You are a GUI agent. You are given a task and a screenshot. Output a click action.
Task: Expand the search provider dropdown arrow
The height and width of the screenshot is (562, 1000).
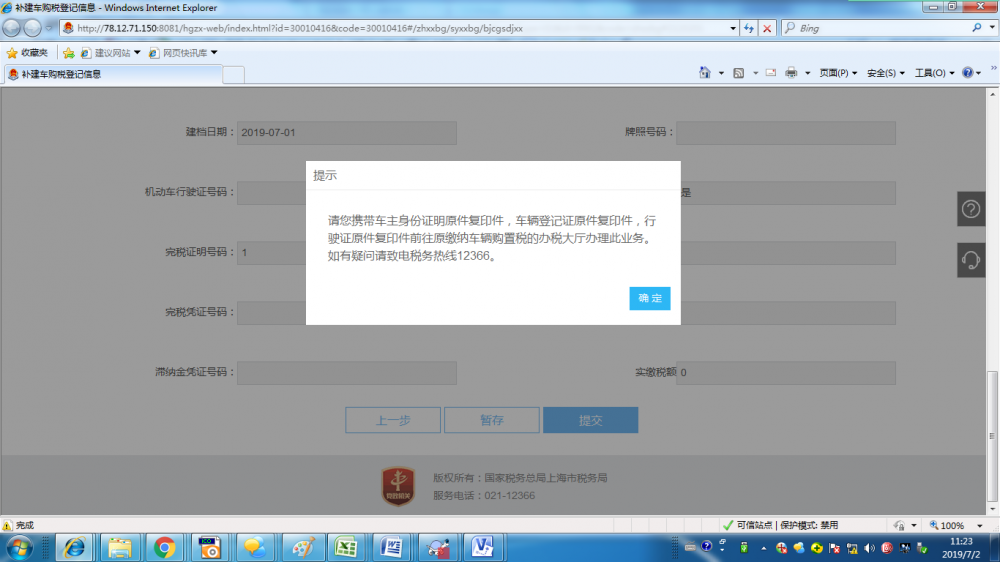(x=992, y=27)
